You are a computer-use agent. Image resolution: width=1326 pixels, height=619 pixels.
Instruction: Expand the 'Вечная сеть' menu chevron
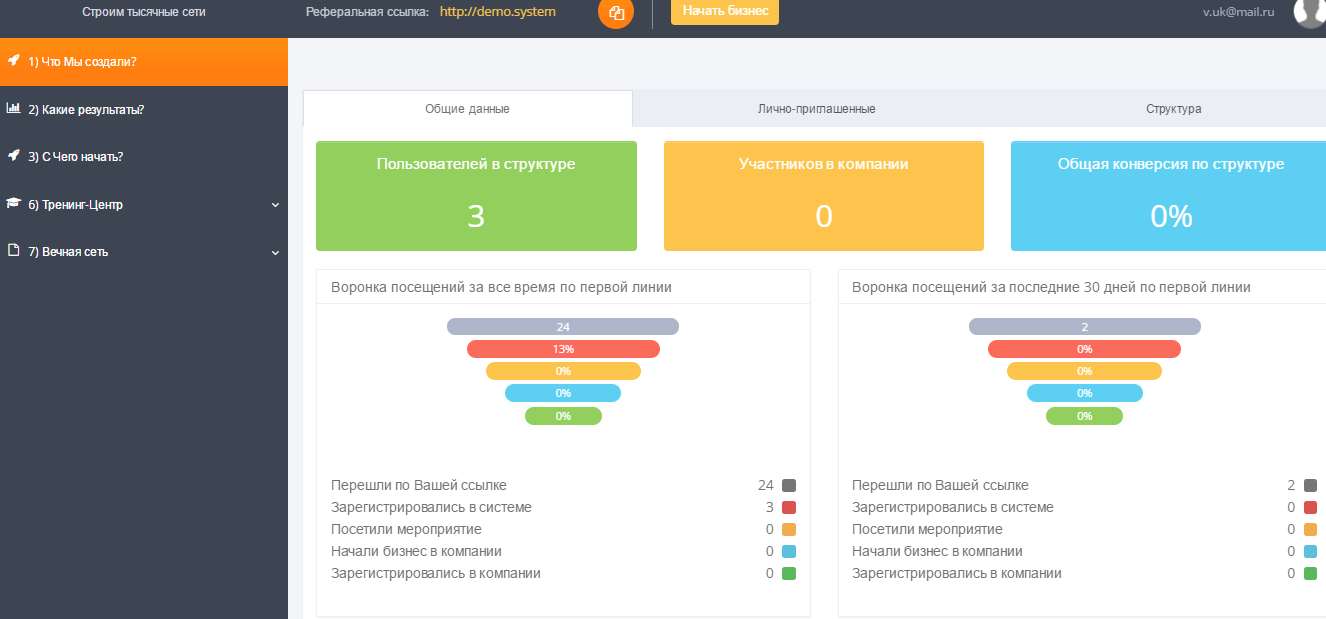click(275, 253)
